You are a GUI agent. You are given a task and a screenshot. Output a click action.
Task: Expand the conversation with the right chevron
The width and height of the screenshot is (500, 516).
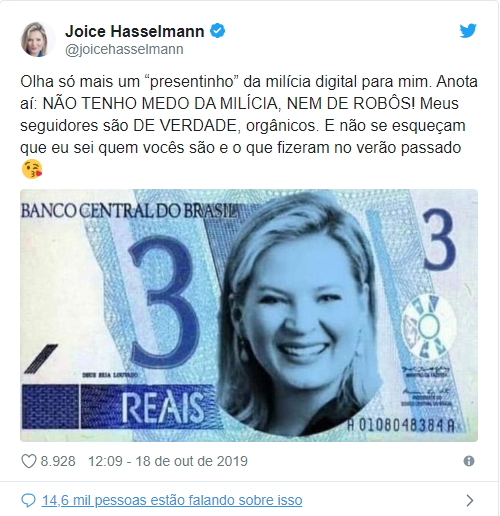470,500
